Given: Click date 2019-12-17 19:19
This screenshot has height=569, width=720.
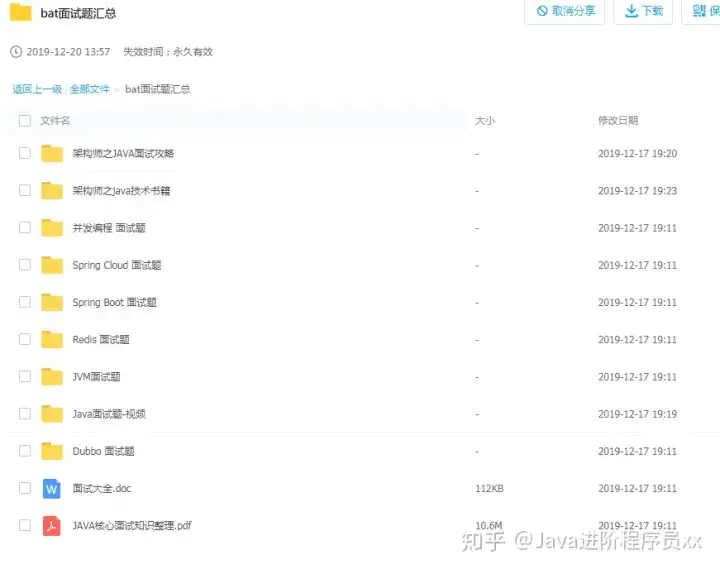Looking at the screenshot, I should [637, 414].
